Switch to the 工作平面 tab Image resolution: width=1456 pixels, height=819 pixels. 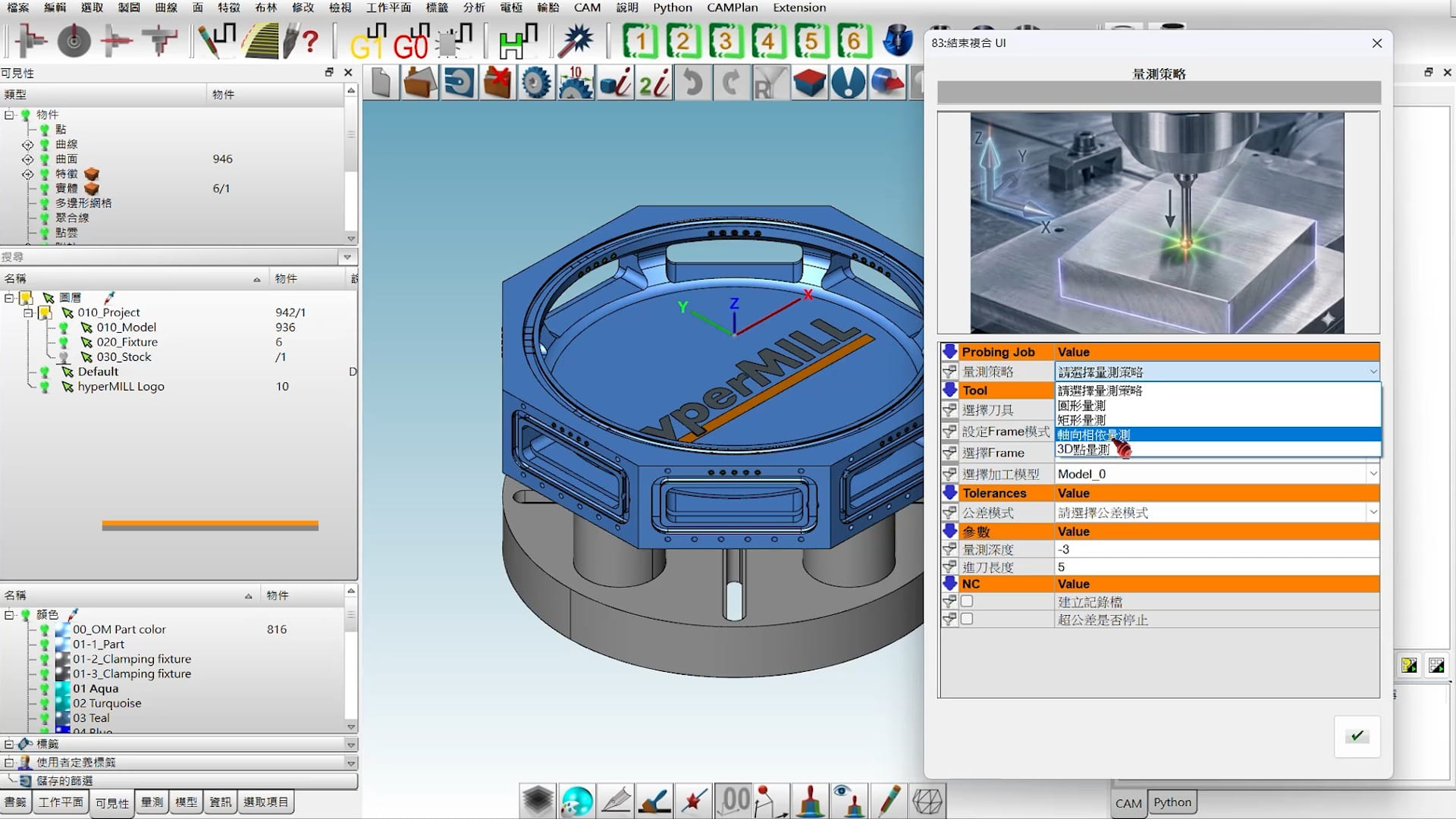click(x=61, y=802)
